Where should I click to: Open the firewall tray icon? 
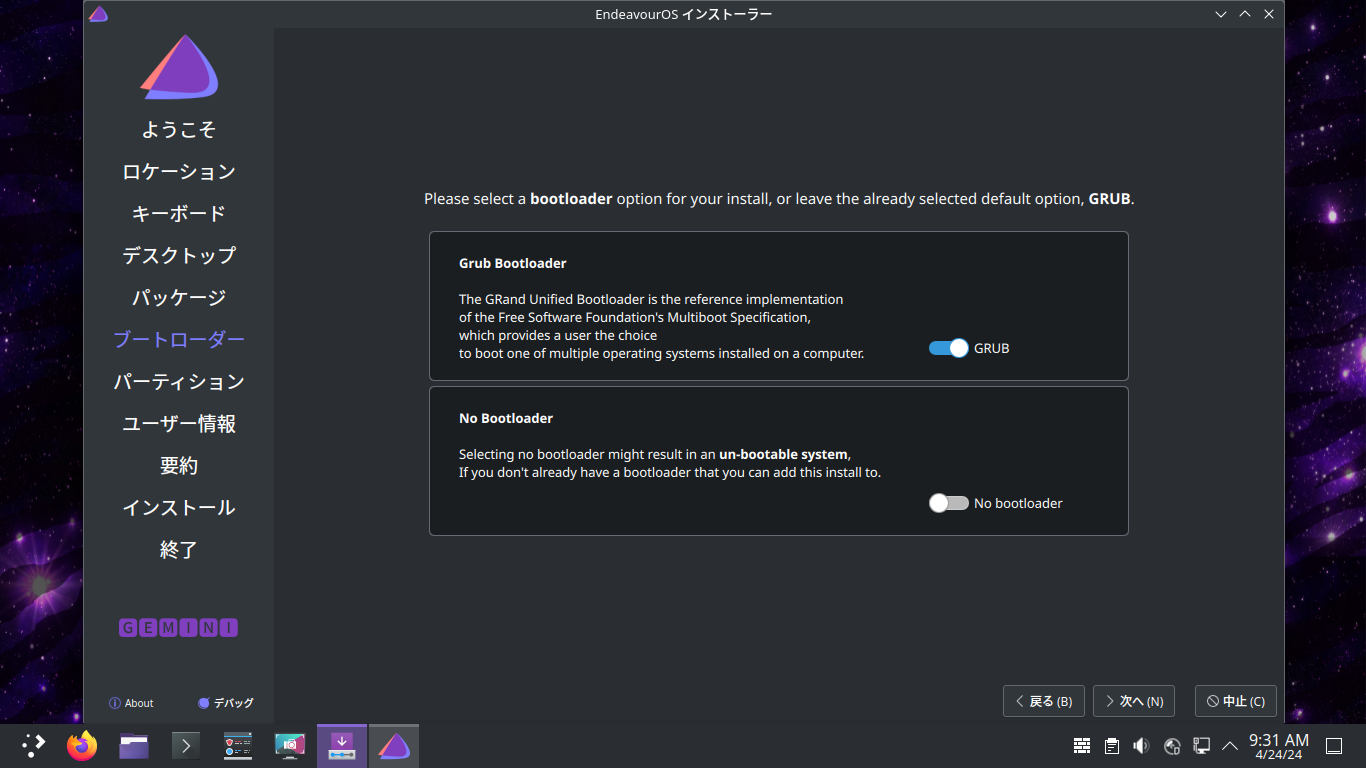pos(1082,746)
